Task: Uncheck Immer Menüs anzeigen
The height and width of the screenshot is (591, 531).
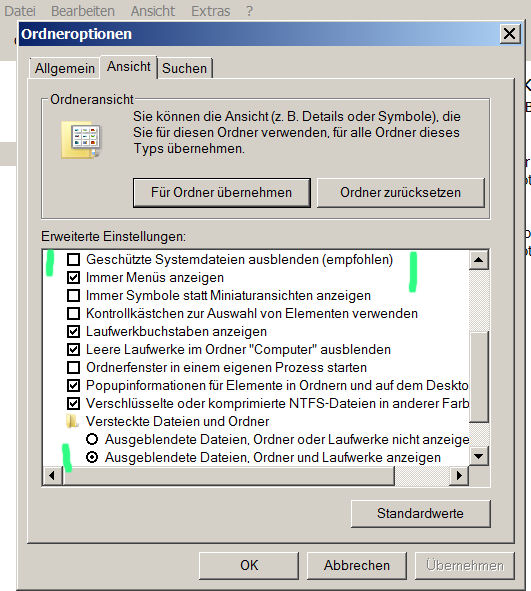Action: (73, 277)
